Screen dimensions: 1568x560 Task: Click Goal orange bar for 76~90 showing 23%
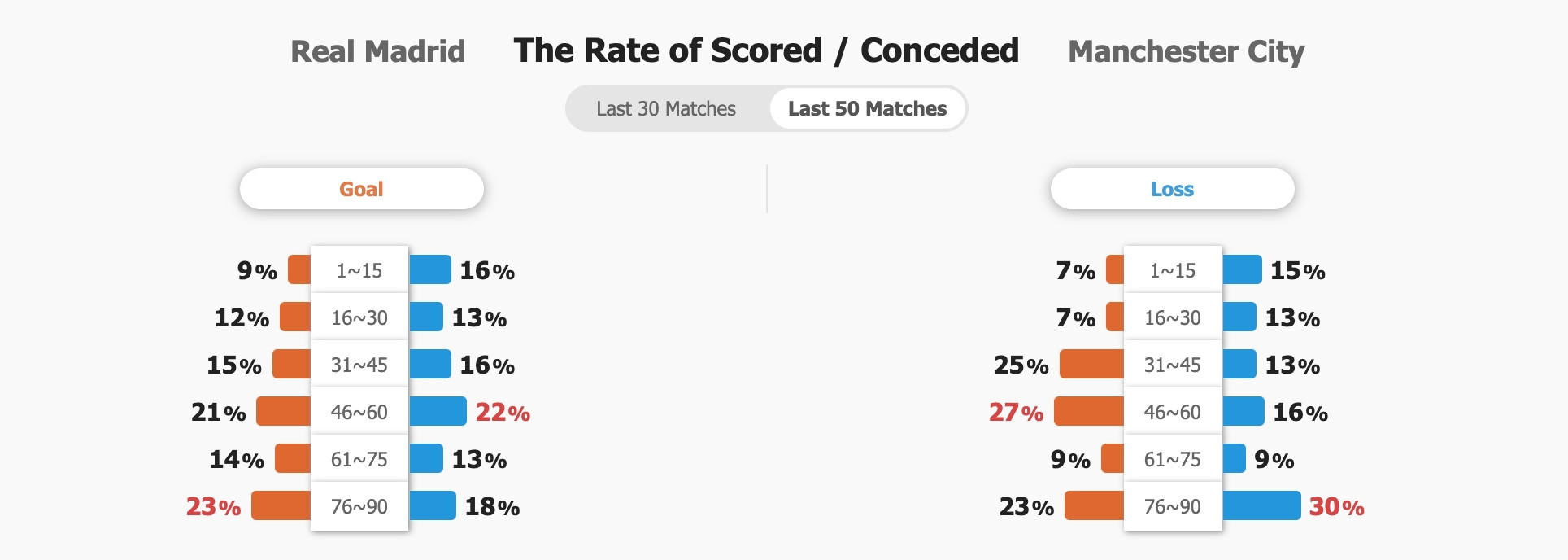coord(281,505)
